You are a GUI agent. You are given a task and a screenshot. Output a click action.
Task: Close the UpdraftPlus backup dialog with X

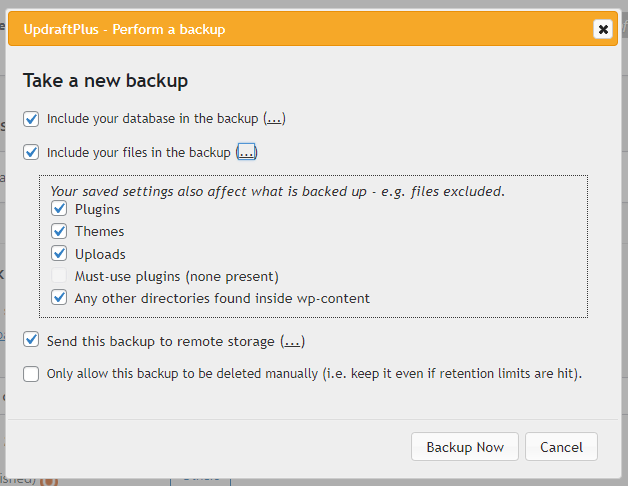coord(603,29)
